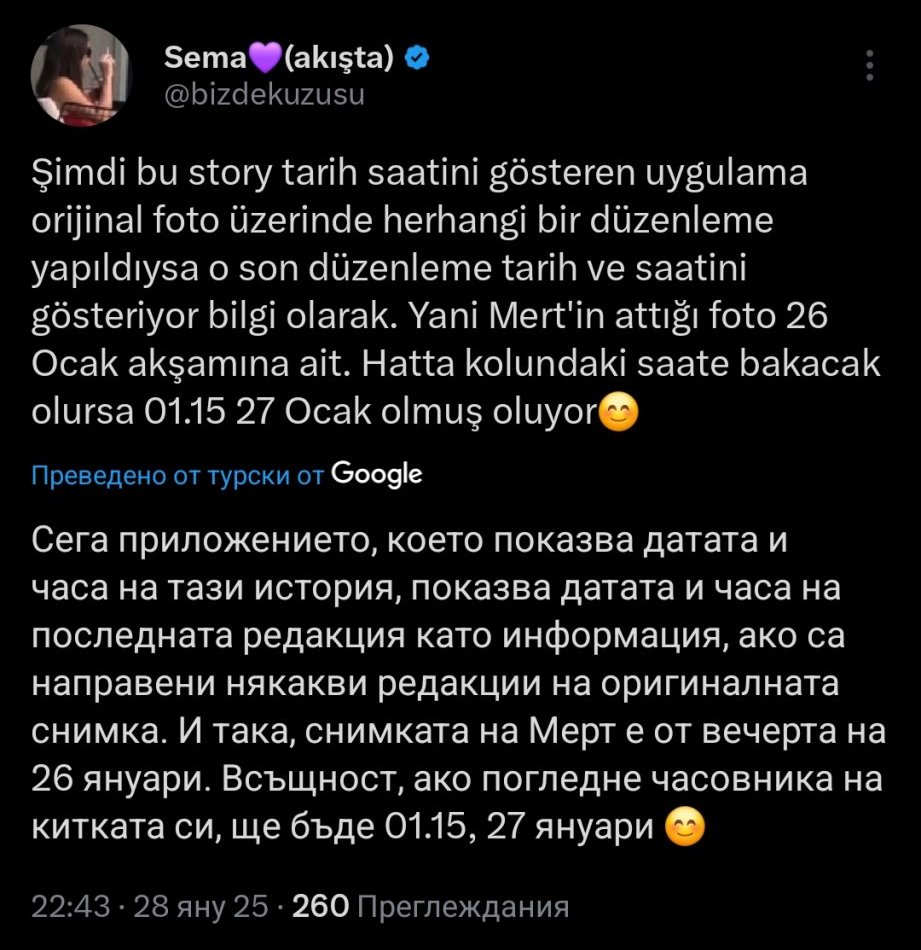The width and height of the screenshot is (921, 950).
Task: Click the tweet date "28 яну 25"
Action: (x=201, y=907)
